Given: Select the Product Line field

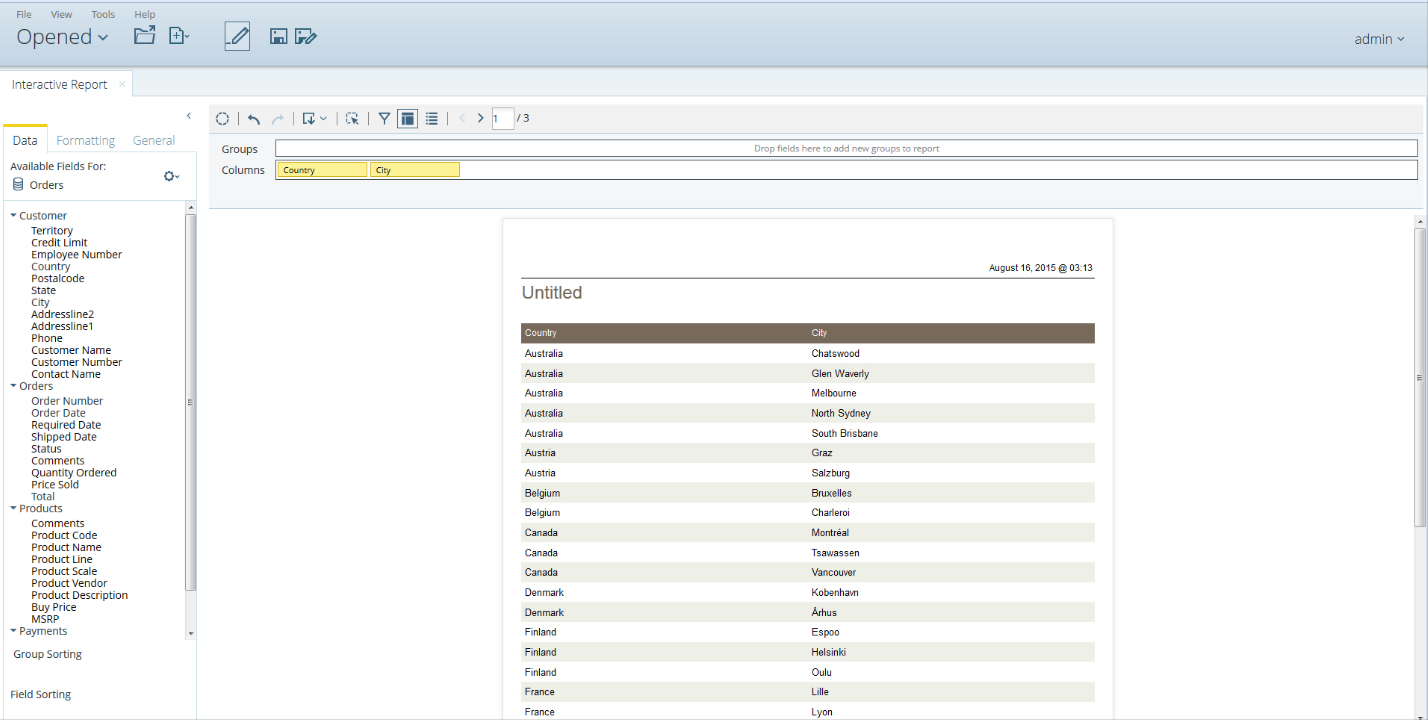Looking at the screenshot, I should pos(61,560).
